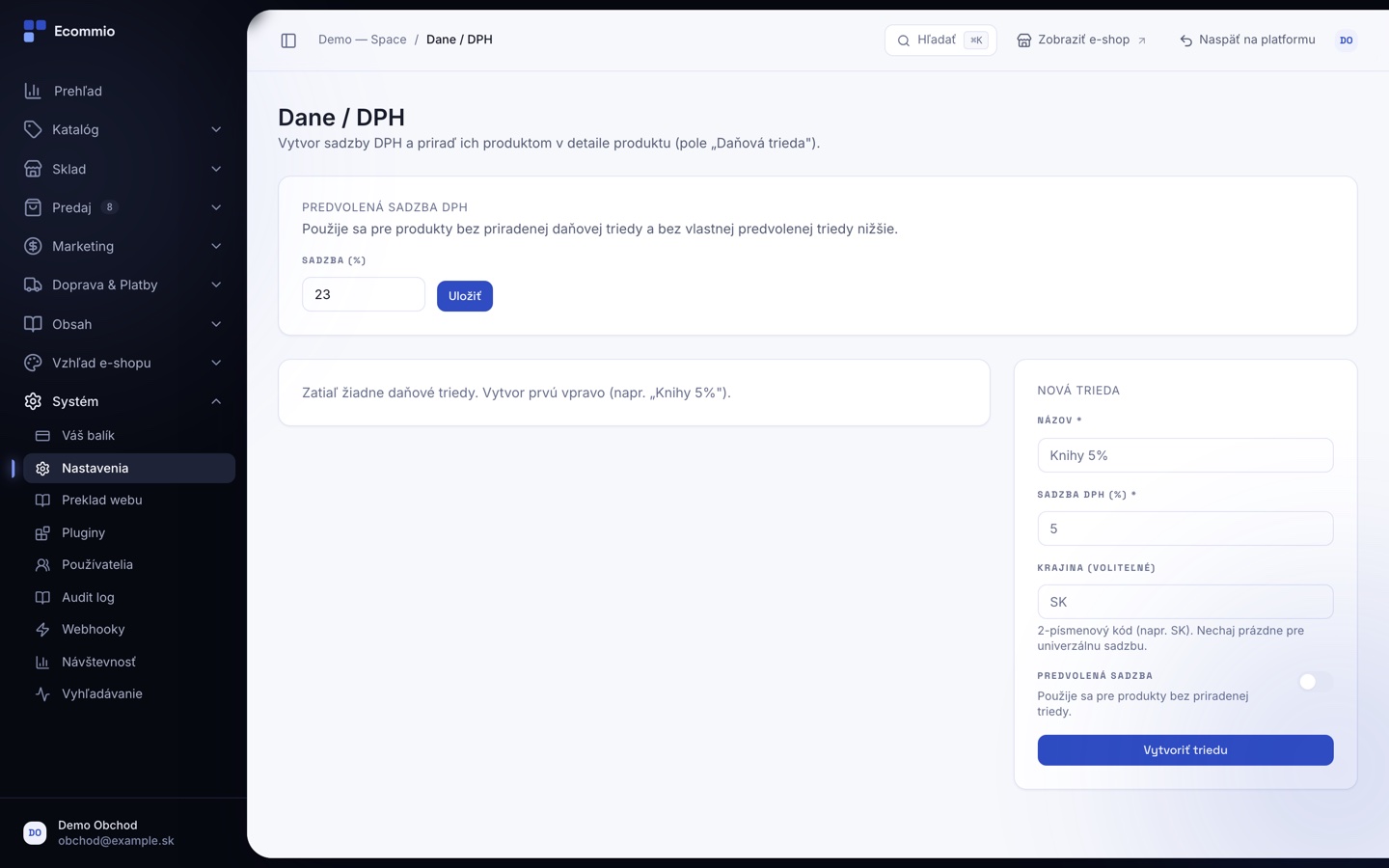Click the Pluginy blocks icon
This screenshot has width=1389, height=868.
tap(42, 533)
